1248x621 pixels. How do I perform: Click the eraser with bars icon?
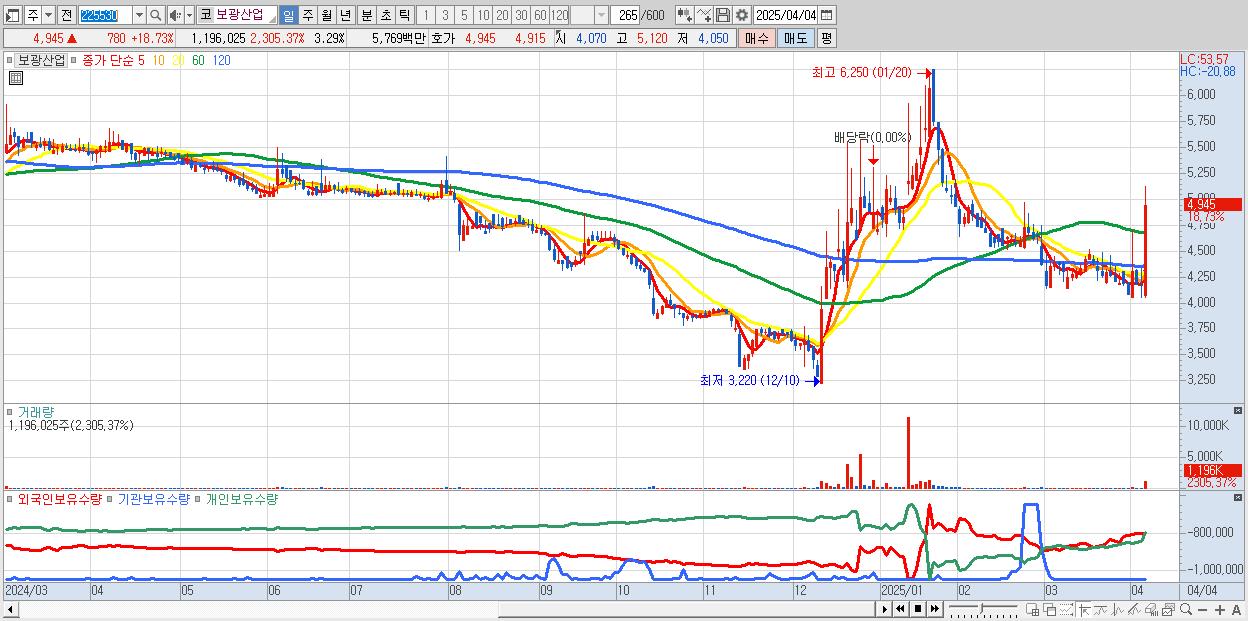1151,609
